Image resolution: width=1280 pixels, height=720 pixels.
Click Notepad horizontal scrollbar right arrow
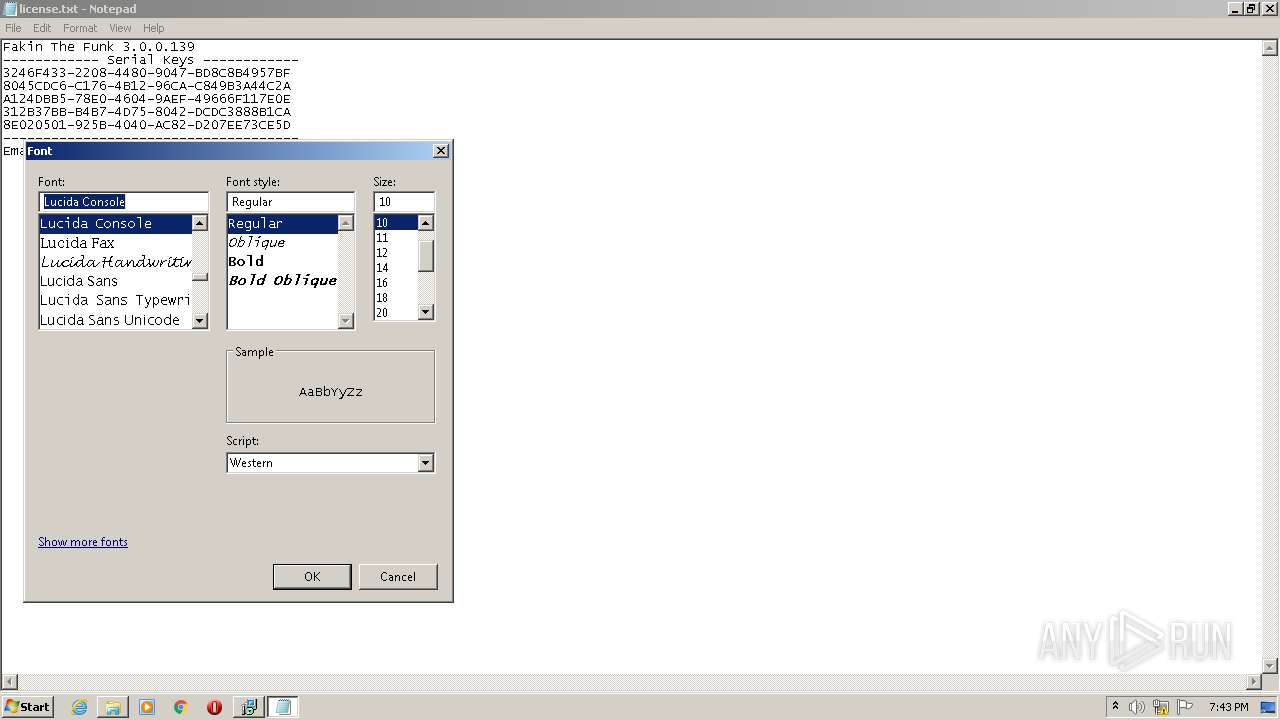click(x=1254, y=682)
